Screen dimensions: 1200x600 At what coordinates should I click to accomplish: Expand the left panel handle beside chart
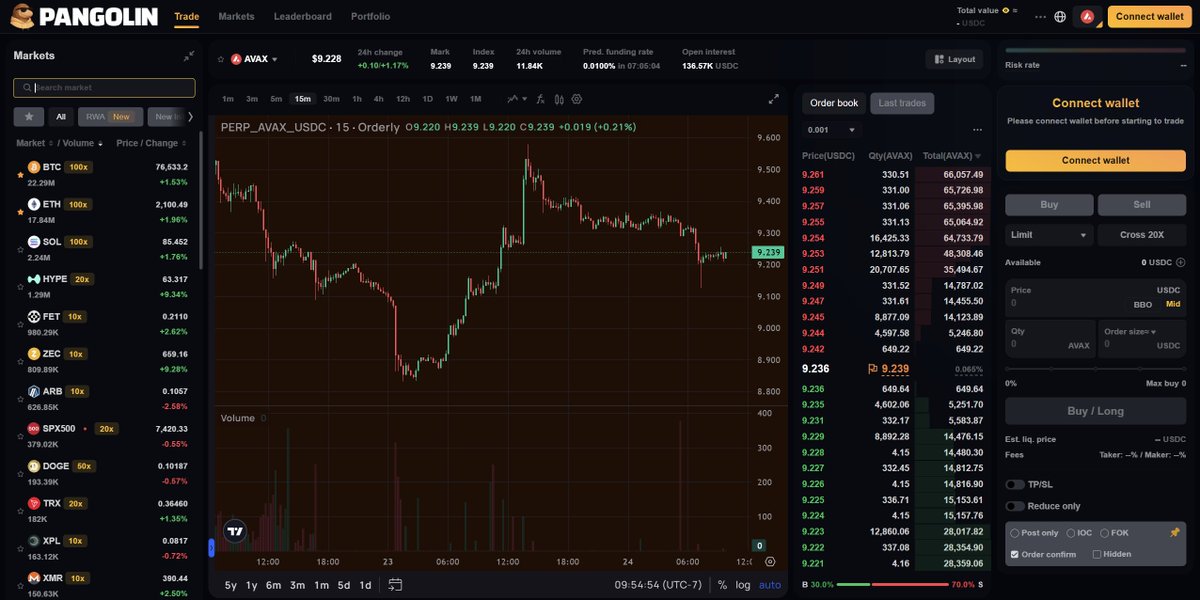click(x=211, y=547)
